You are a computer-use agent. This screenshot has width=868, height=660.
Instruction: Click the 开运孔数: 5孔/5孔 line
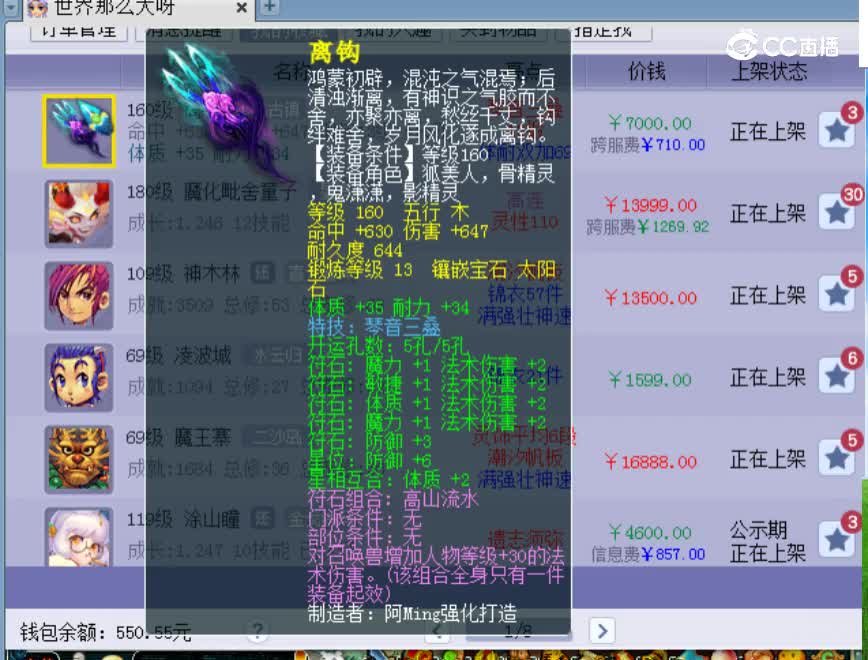pos(389,347)
